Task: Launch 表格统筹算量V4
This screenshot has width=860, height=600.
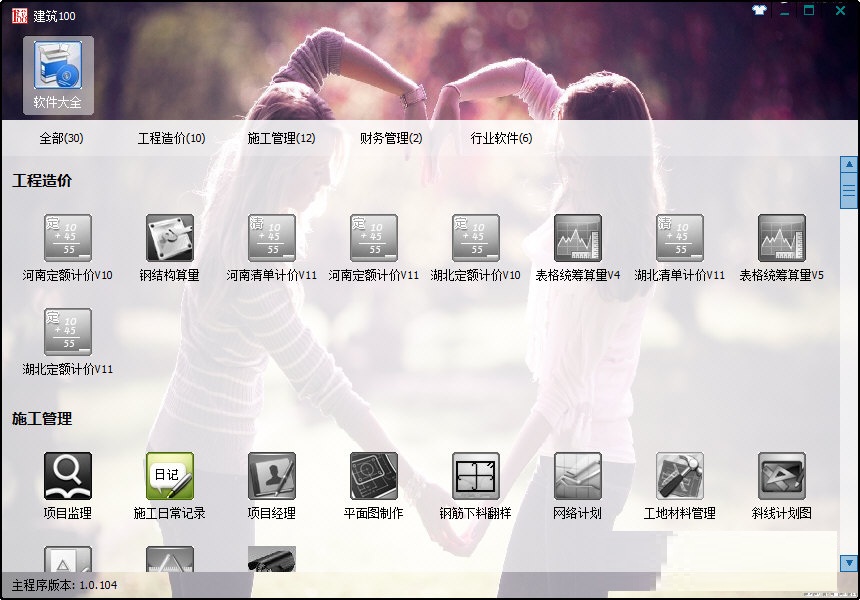Action: (577, 240)
